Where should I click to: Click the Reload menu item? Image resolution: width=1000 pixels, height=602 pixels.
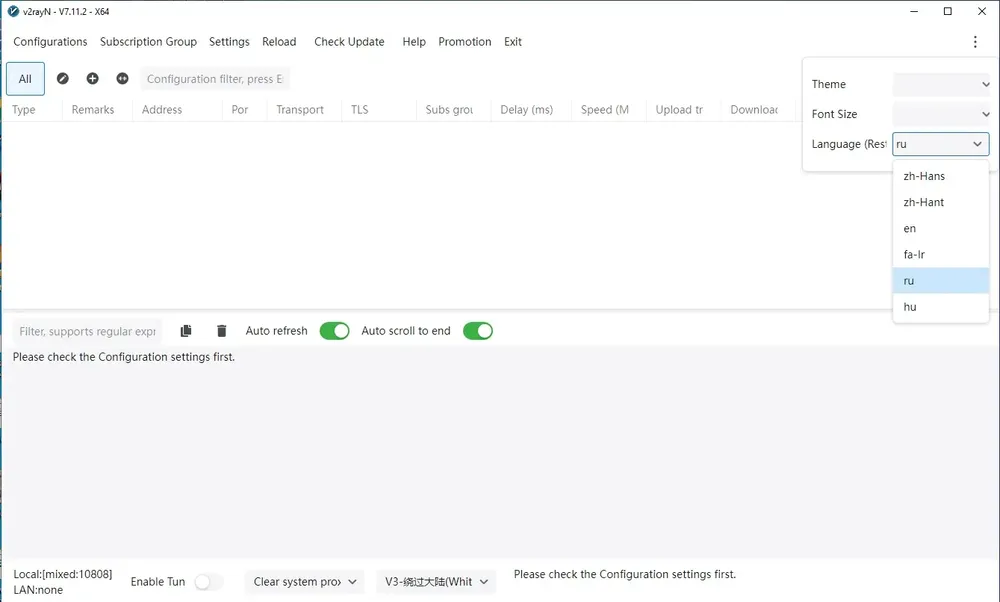[x=279, y=41]
